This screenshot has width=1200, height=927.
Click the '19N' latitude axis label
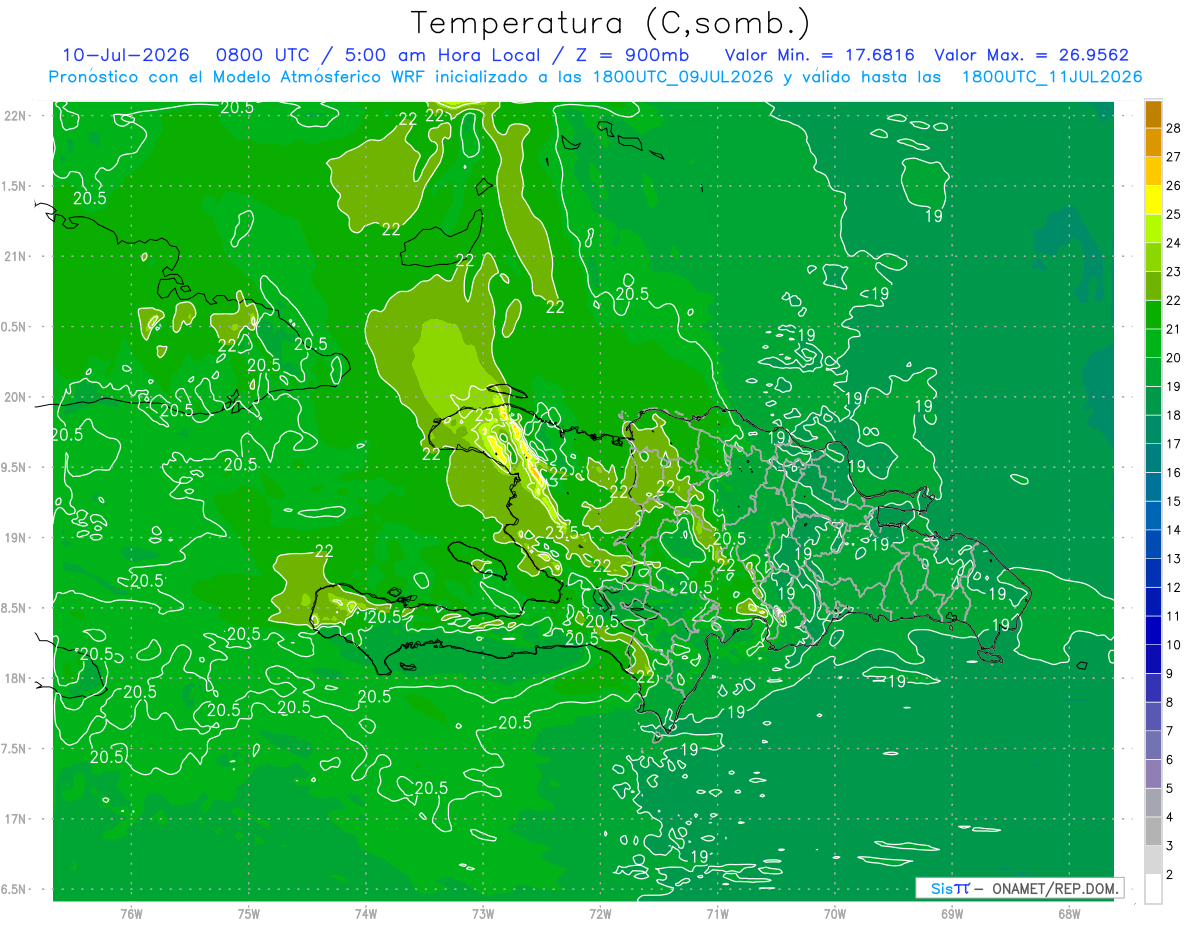pos(16,537)
